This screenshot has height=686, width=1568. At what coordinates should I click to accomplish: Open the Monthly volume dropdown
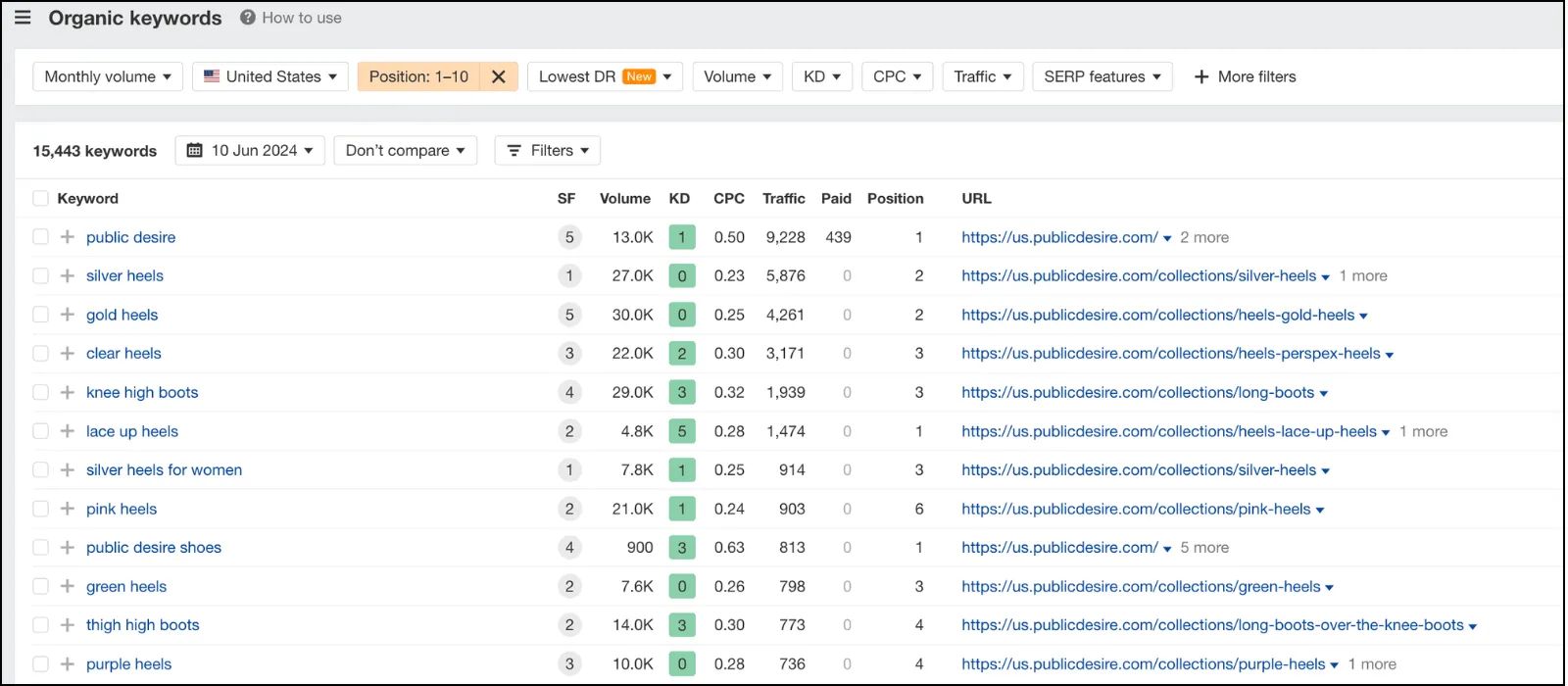(108, 76)
